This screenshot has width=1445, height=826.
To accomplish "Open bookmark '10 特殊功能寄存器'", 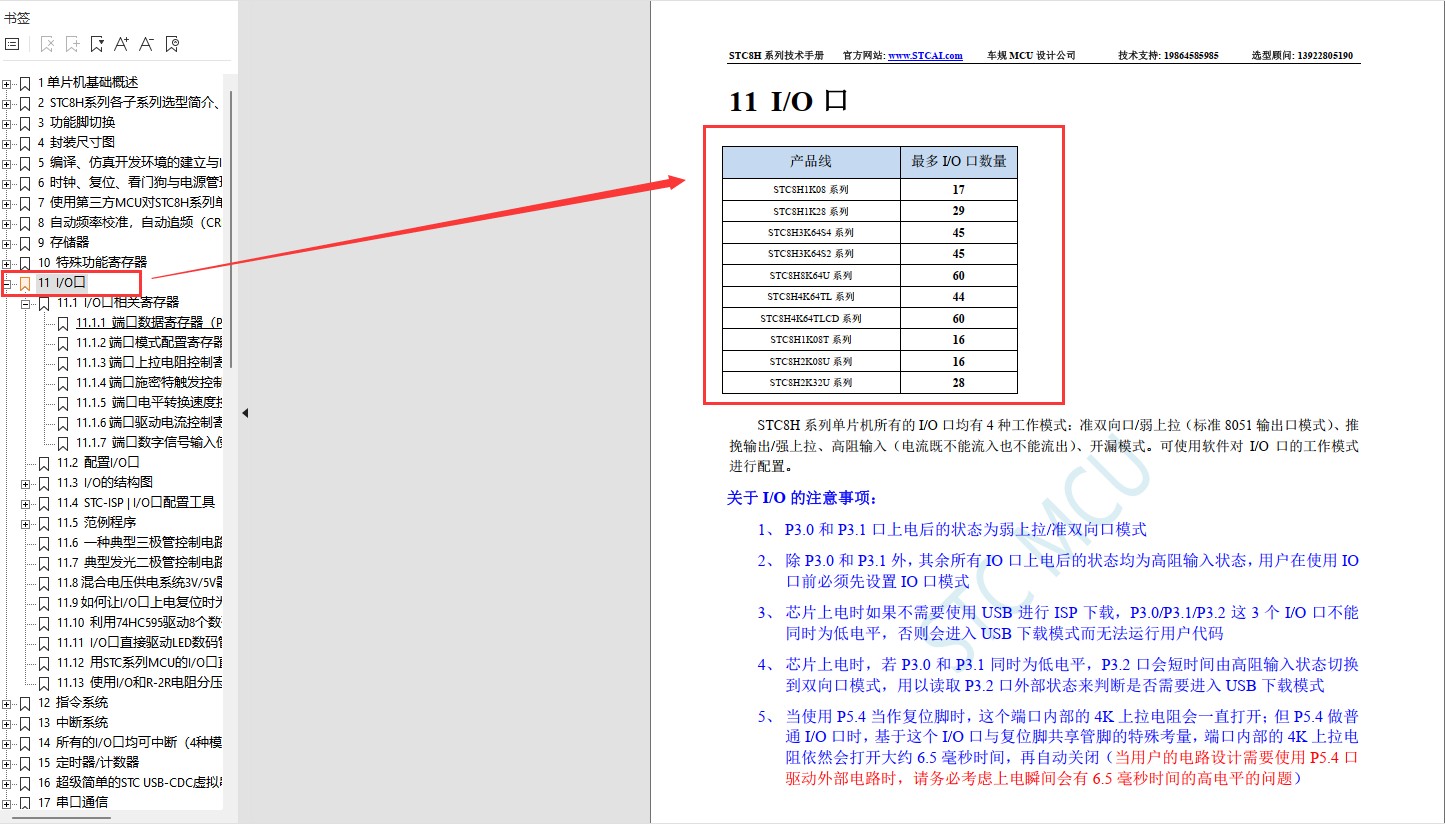I will [92, 263].
